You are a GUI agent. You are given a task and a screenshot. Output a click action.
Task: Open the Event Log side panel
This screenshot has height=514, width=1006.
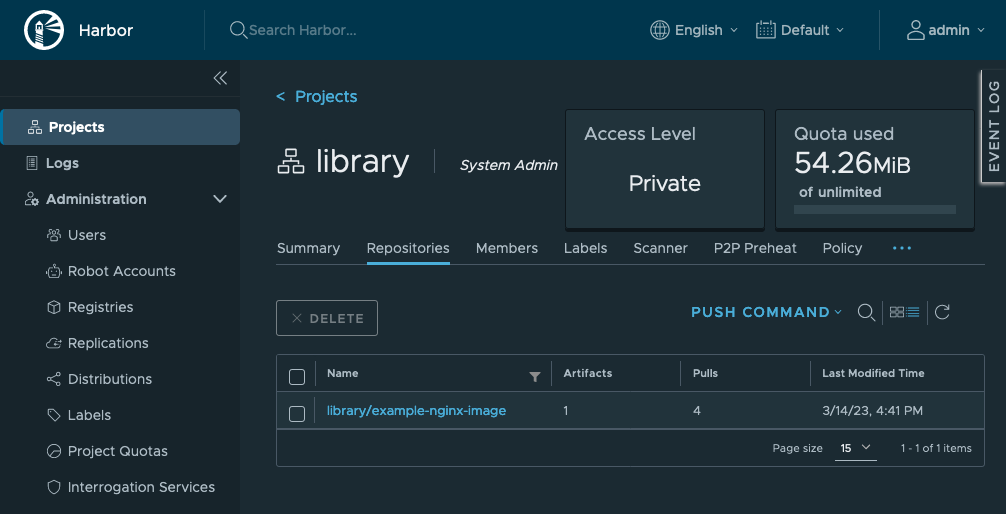tap(992, 126)
